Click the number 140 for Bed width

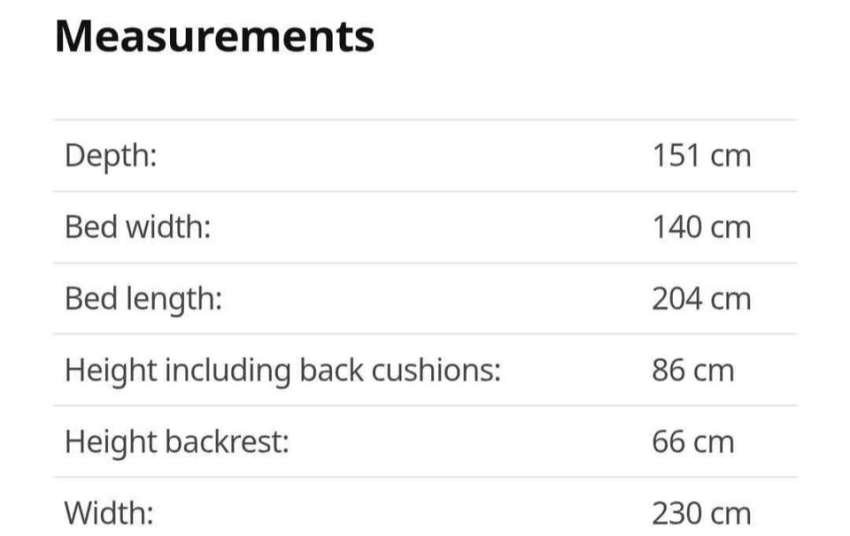point(676,227)
